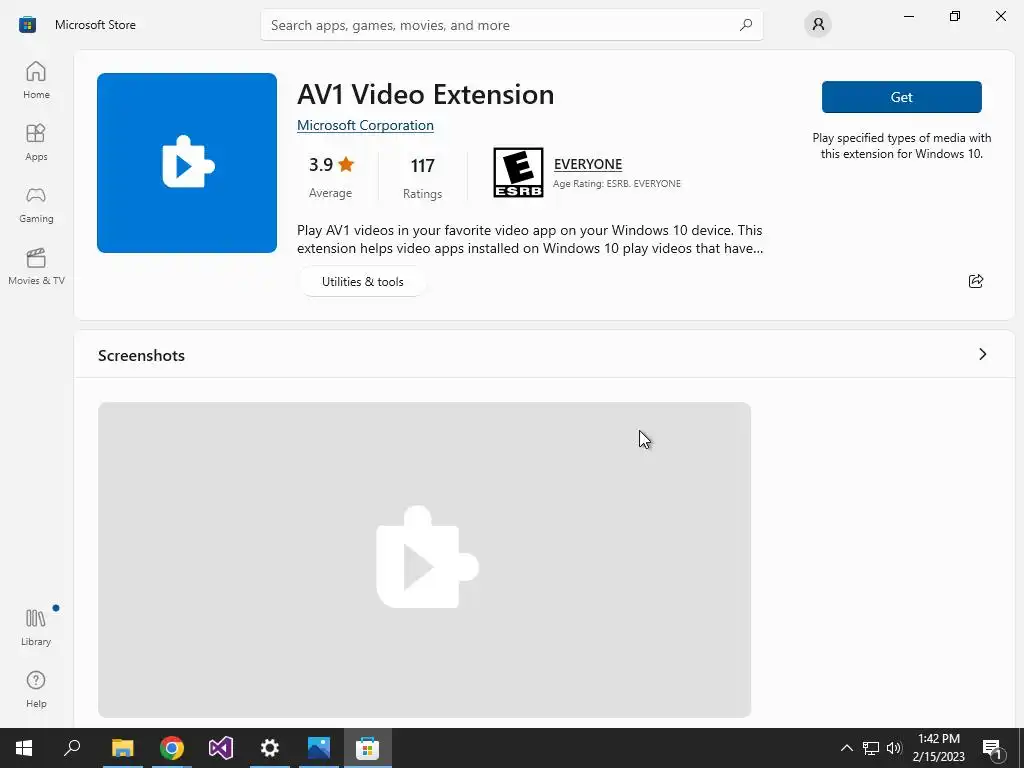This screenshot has width=1024, height=768.
Task: Open Movies & TV section
Action: [36, 266]
